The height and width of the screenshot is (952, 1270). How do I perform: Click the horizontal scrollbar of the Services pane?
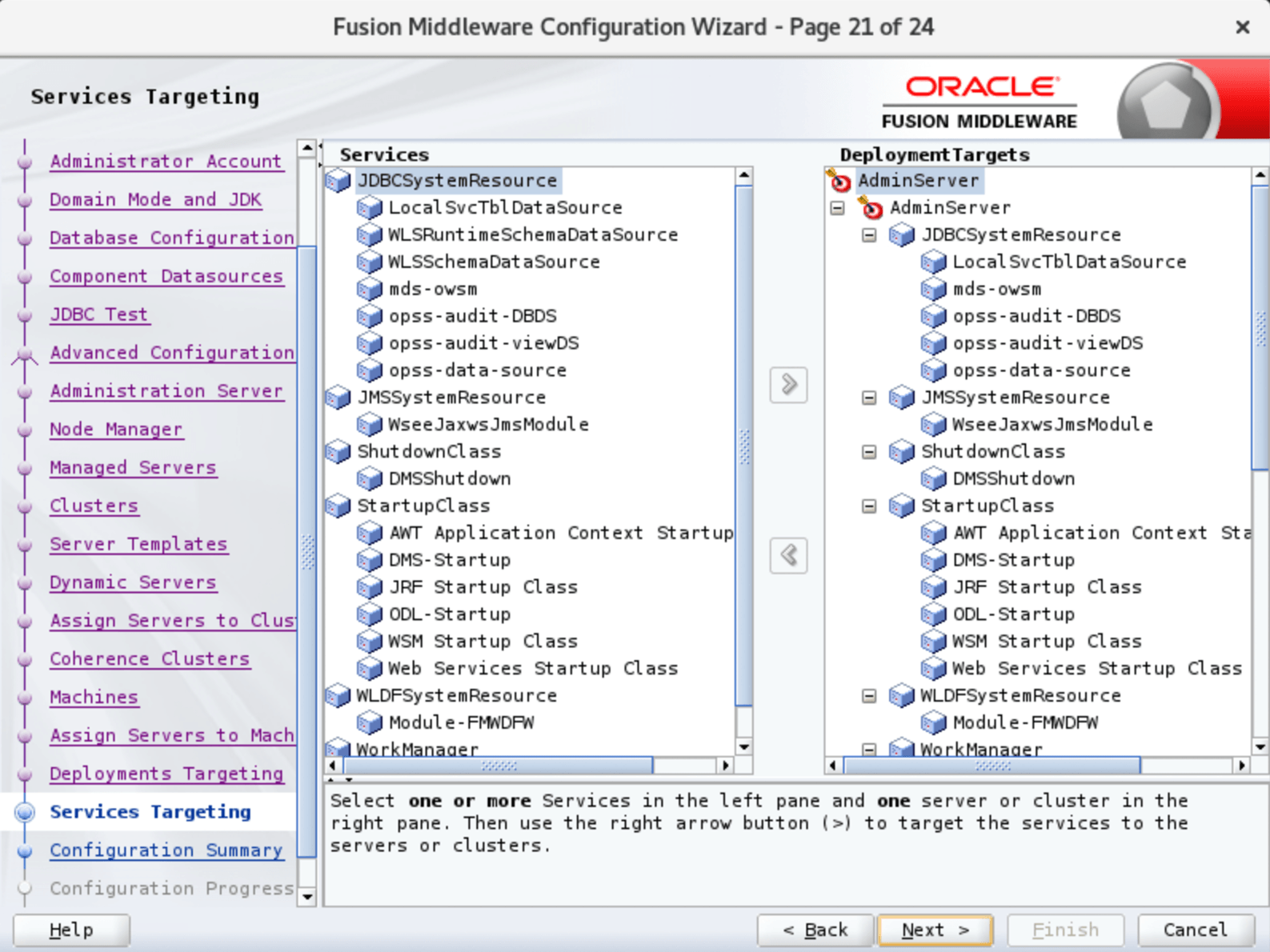499,766
